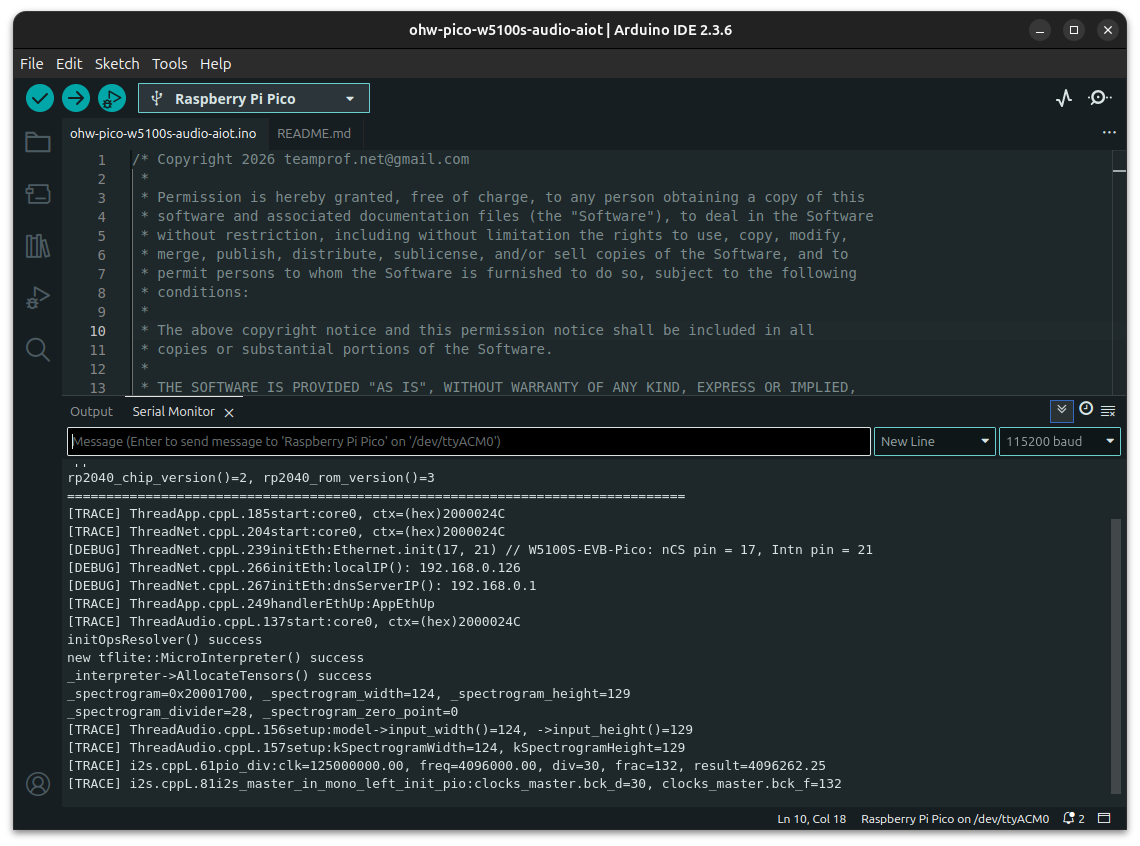
Task: Open the Sketchbook folder sidebar icon
Action: [38, 142]
